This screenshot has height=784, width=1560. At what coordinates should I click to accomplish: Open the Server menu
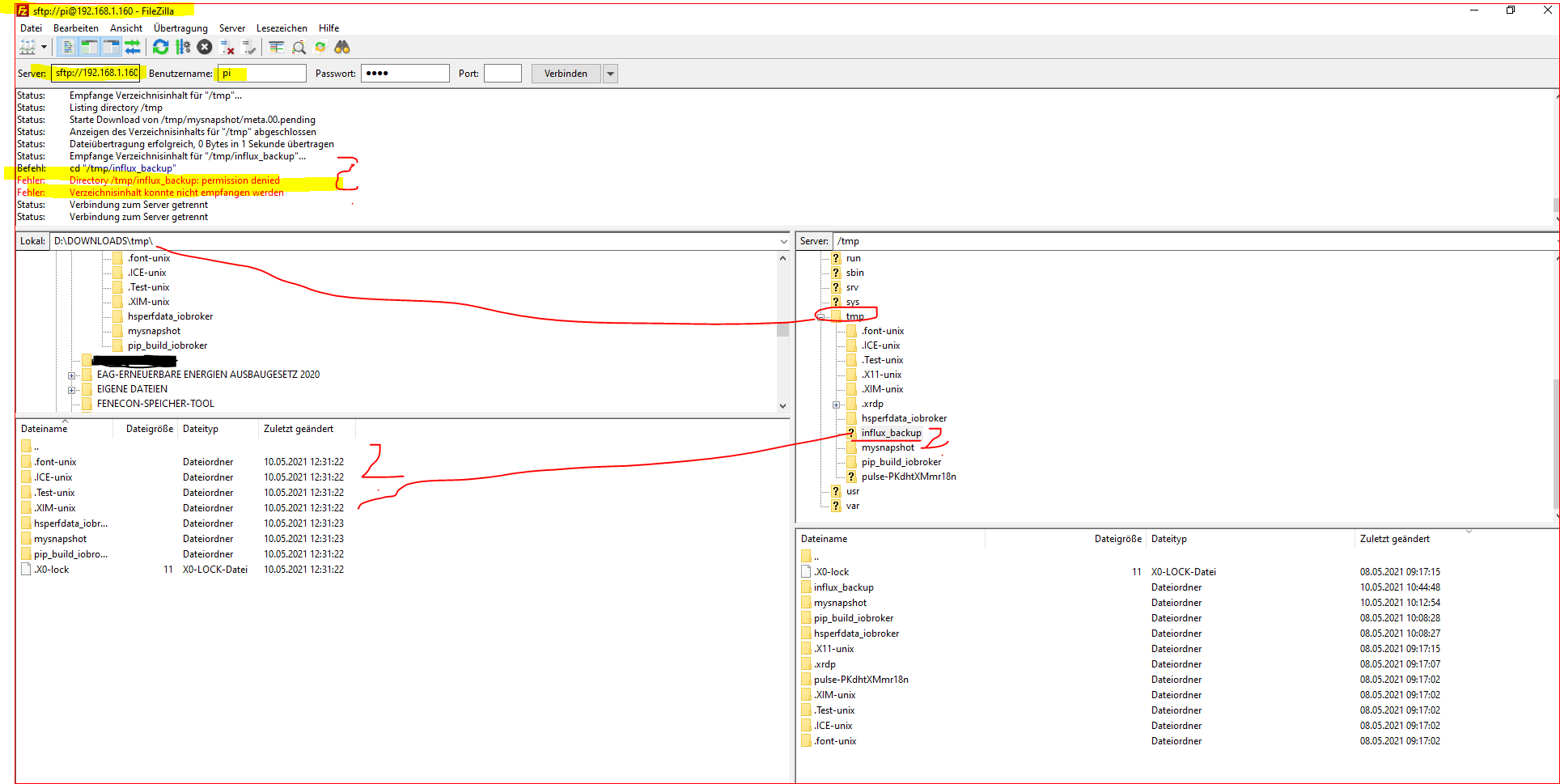coord(232,28)
